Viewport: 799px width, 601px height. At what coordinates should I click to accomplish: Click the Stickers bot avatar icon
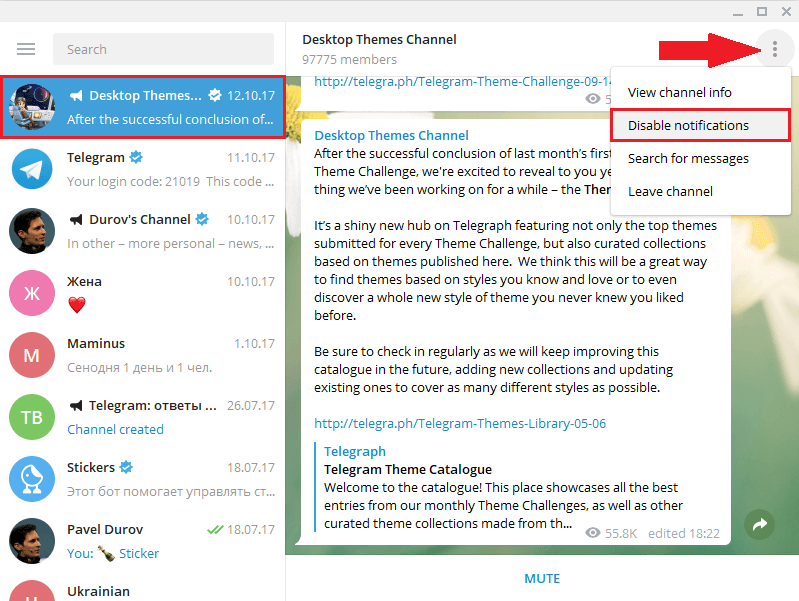tap(32, 479)
